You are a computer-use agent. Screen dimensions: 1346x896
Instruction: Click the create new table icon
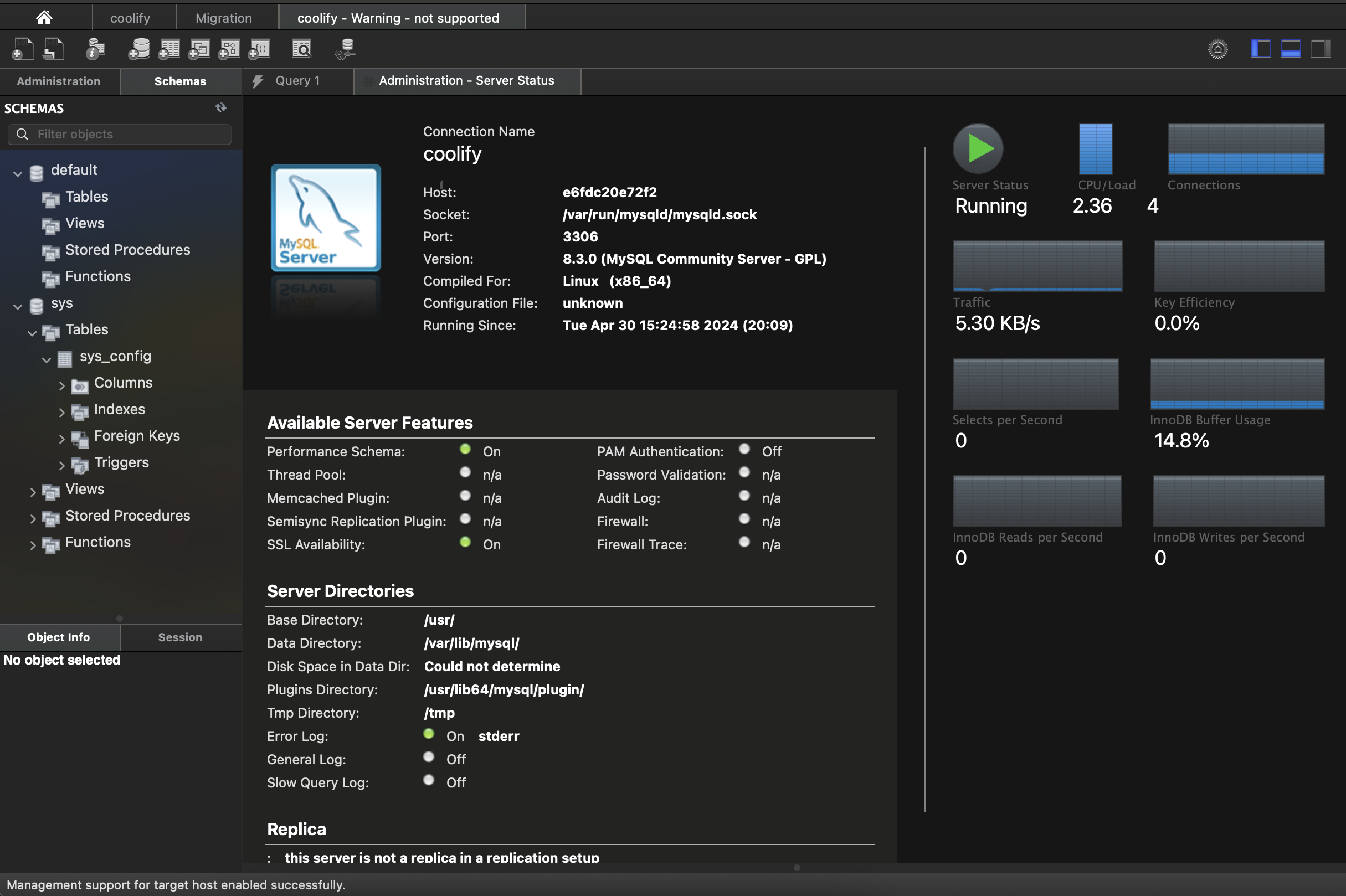pos(169,49)
